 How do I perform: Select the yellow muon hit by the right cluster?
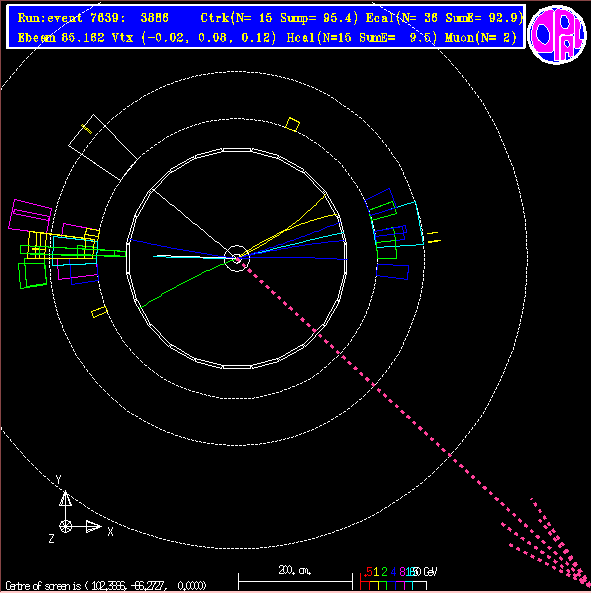(434, 237)
